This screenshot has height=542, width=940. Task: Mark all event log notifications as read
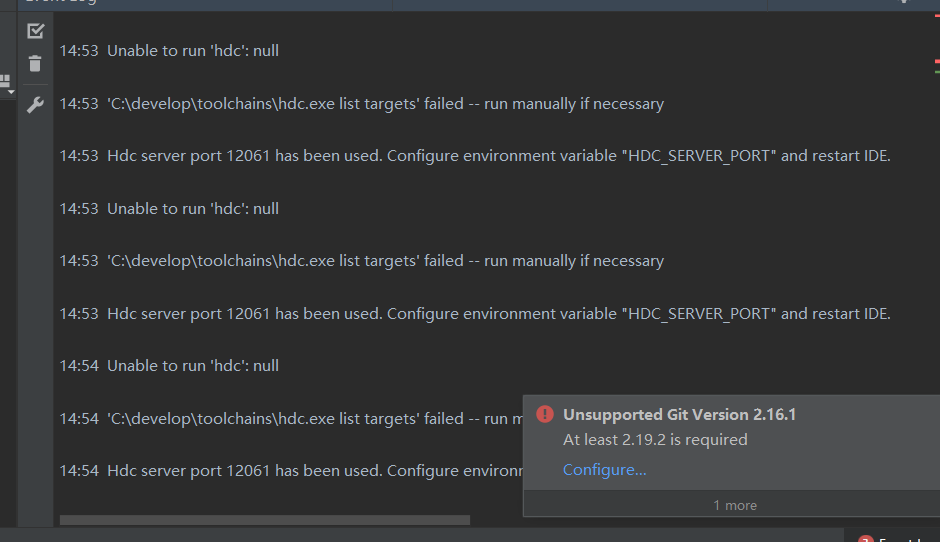click(35, 32)
